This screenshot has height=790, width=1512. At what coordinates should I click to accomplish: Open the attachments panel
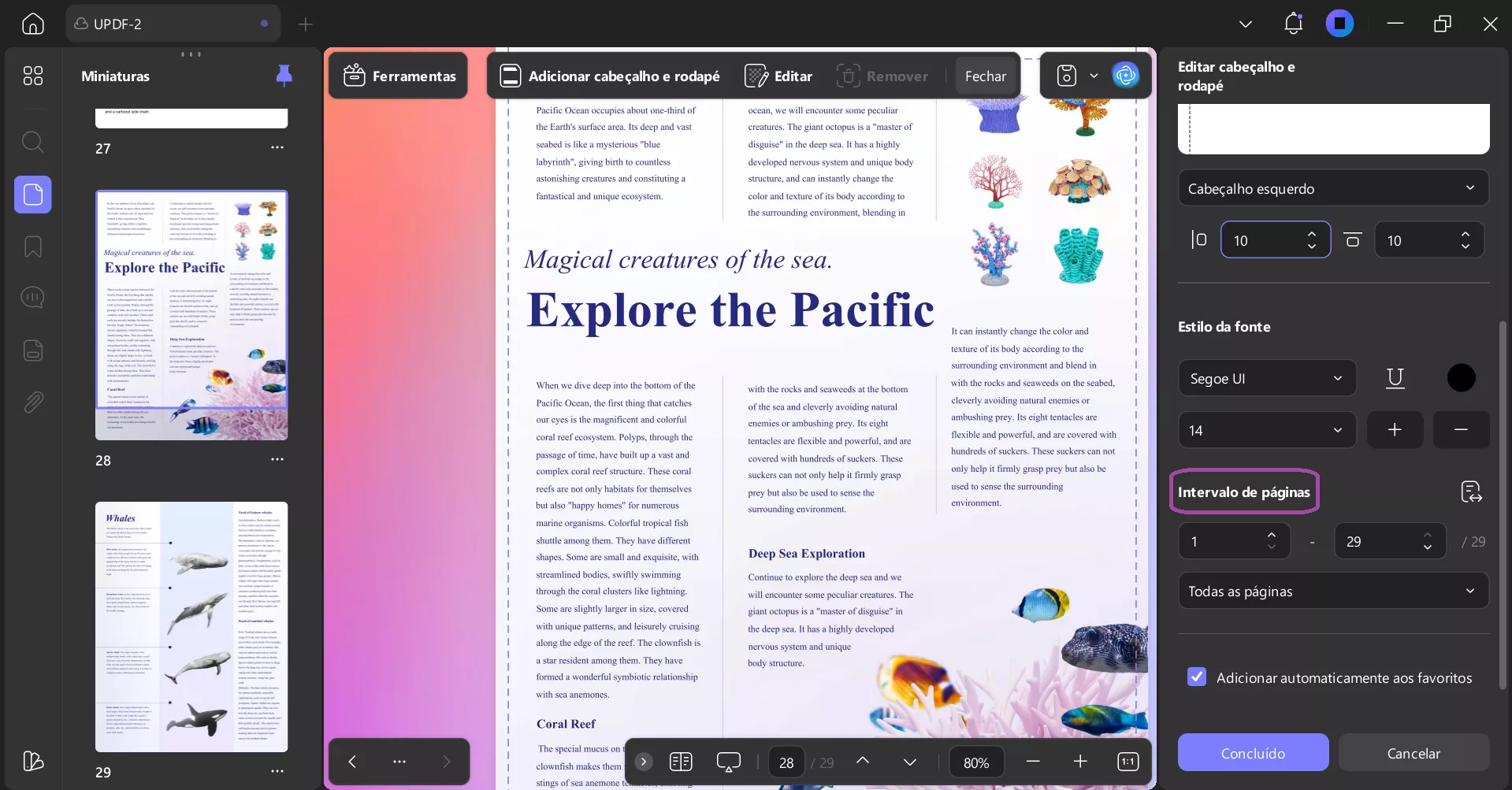(x=32, y=402)
